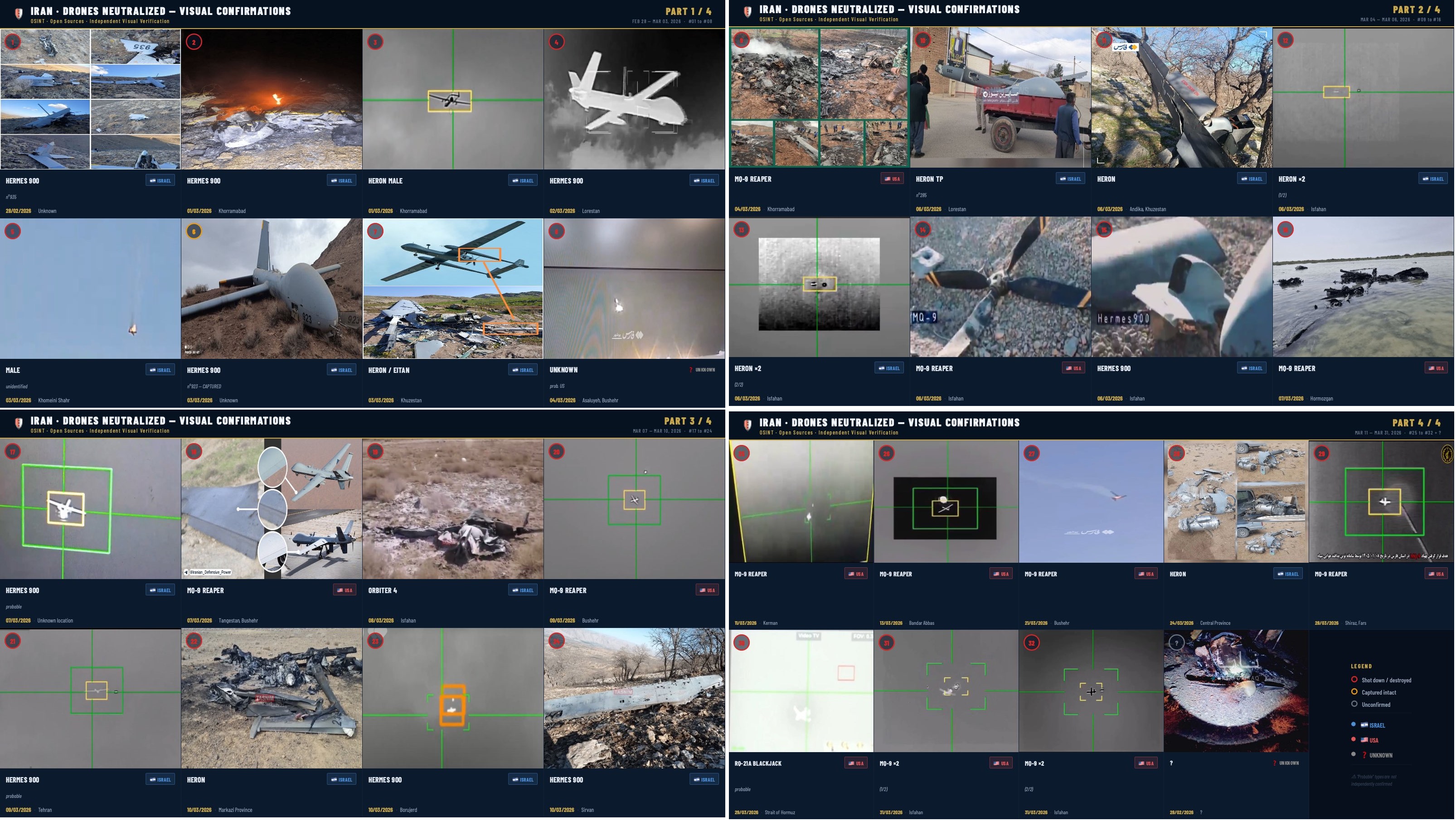The image size is (1456, 821).
Task: Select red 'Shot down / destroyed' legend circle
Action: click(x=1354, y=680)
